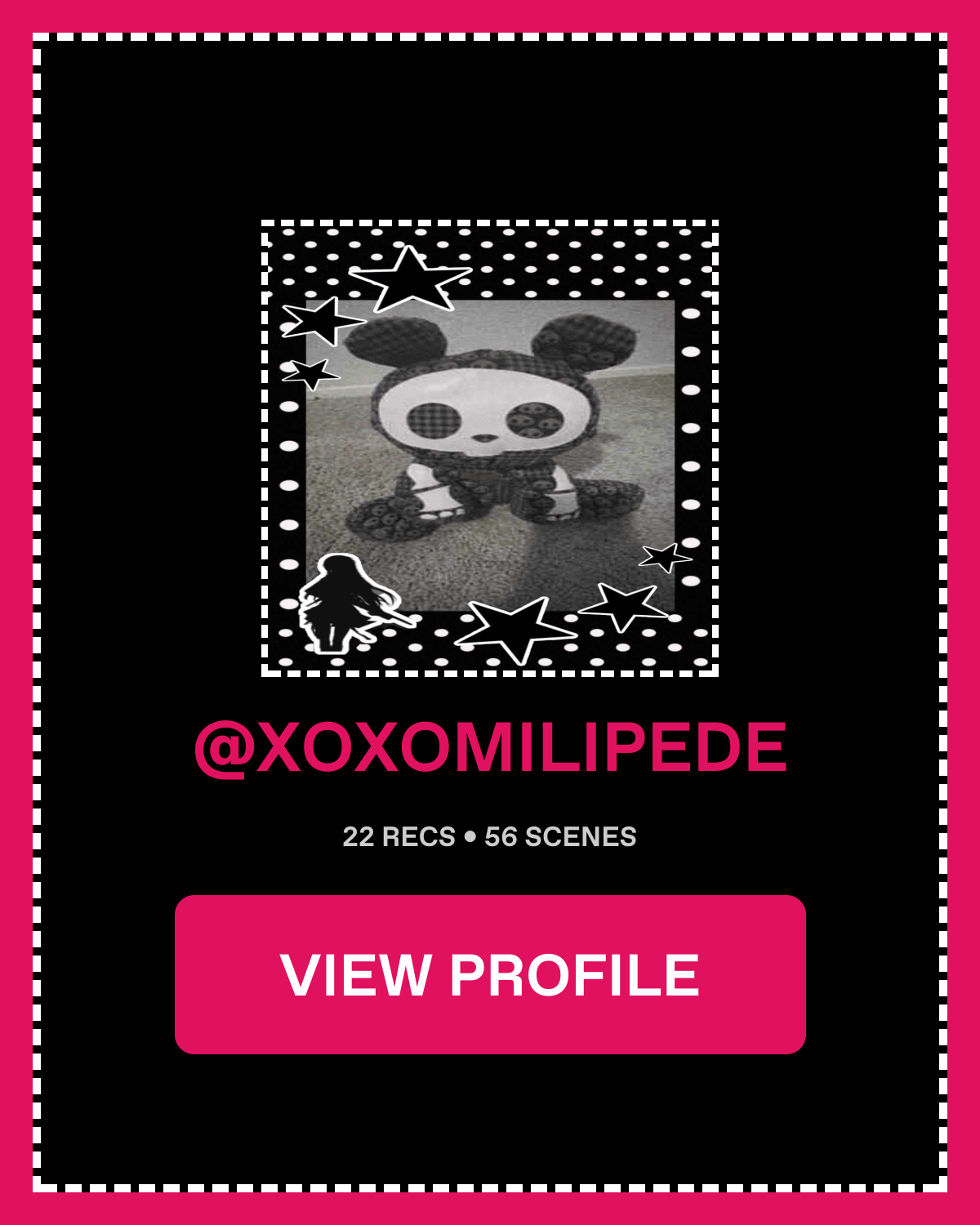The image size is (980, 1225).
Task: Tap the plush's tiny nose
Action: pyautogui.click(x=483, y=437)
